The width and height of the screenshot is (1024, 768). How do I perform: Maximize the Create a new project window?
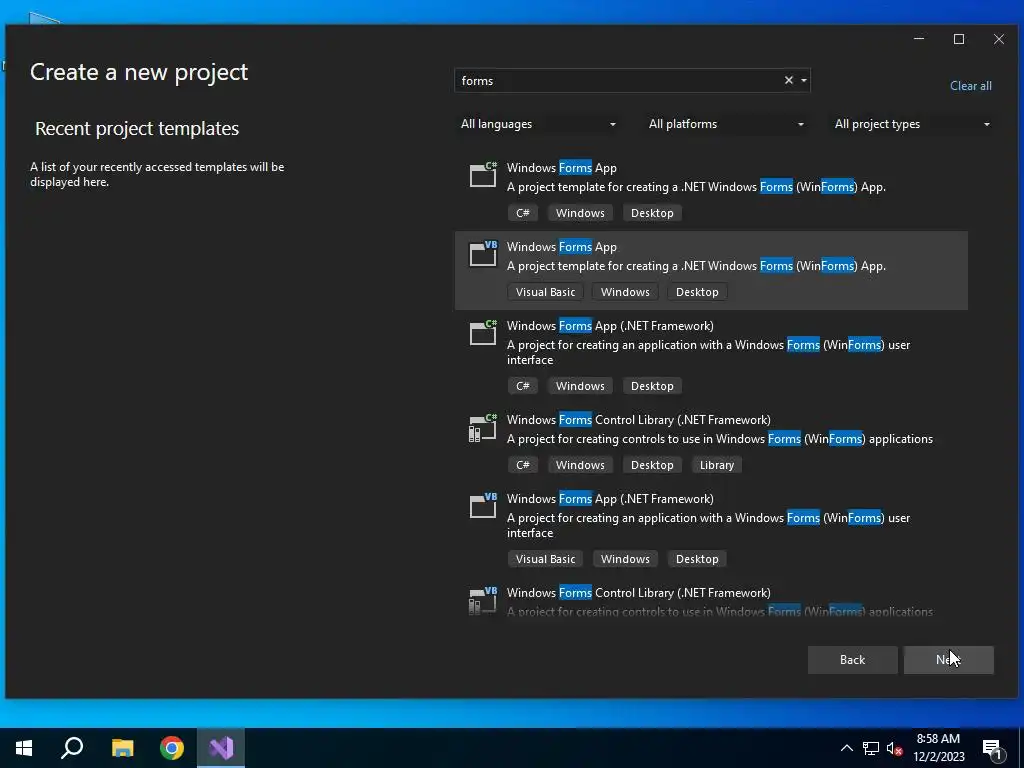pos(959,39)
